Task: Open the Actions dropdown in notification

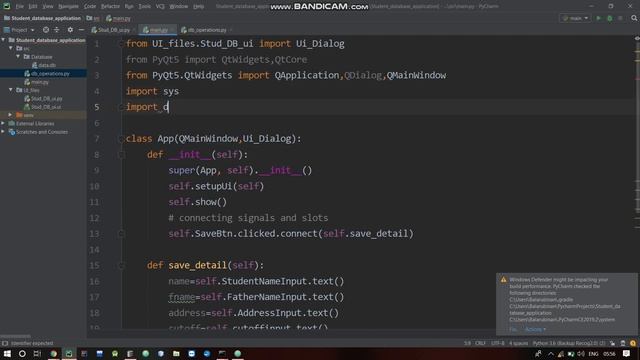Action: pos(535,329)
